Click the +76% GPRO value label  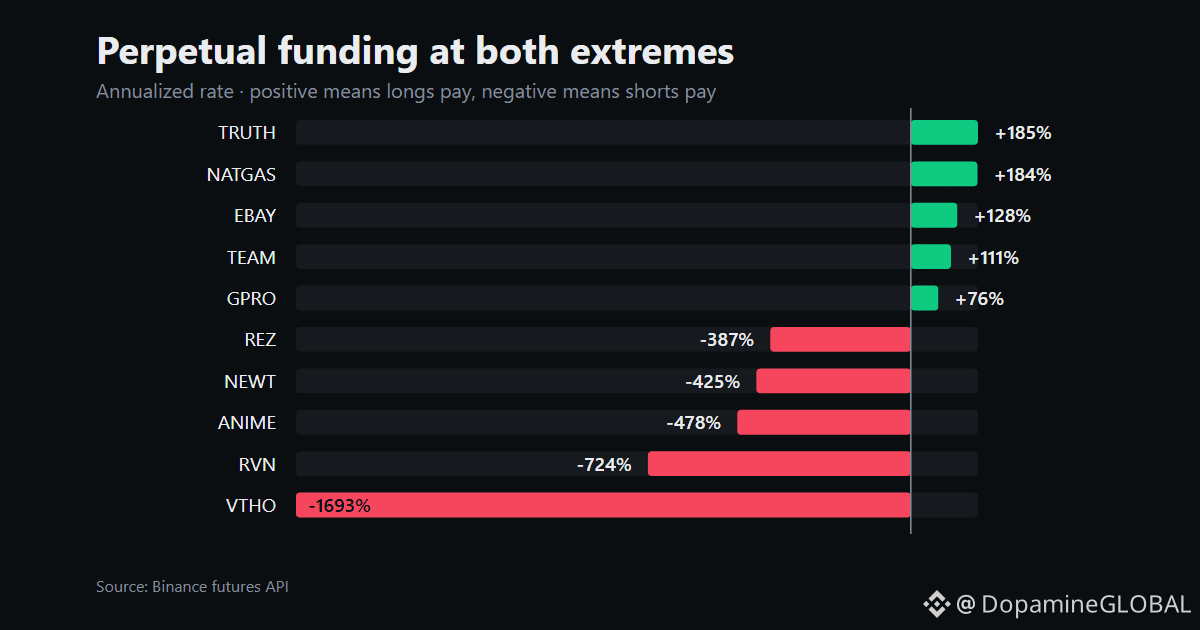pos(980,299)
